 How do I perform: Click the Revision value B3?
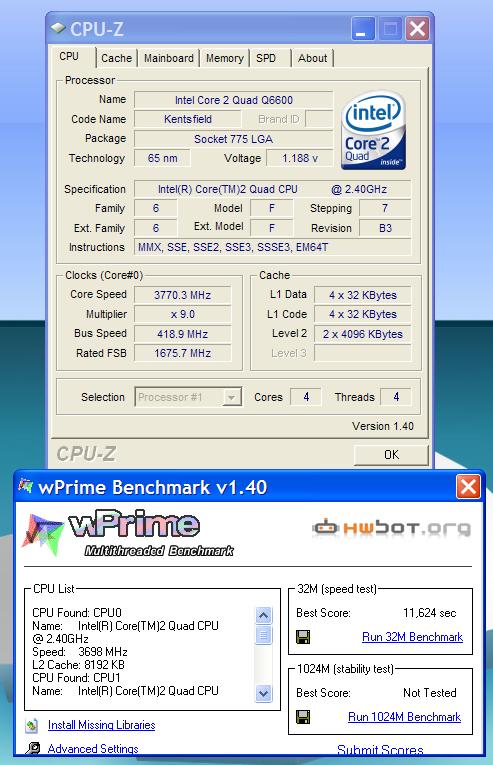pyautogui.click(x=385, y=228)
